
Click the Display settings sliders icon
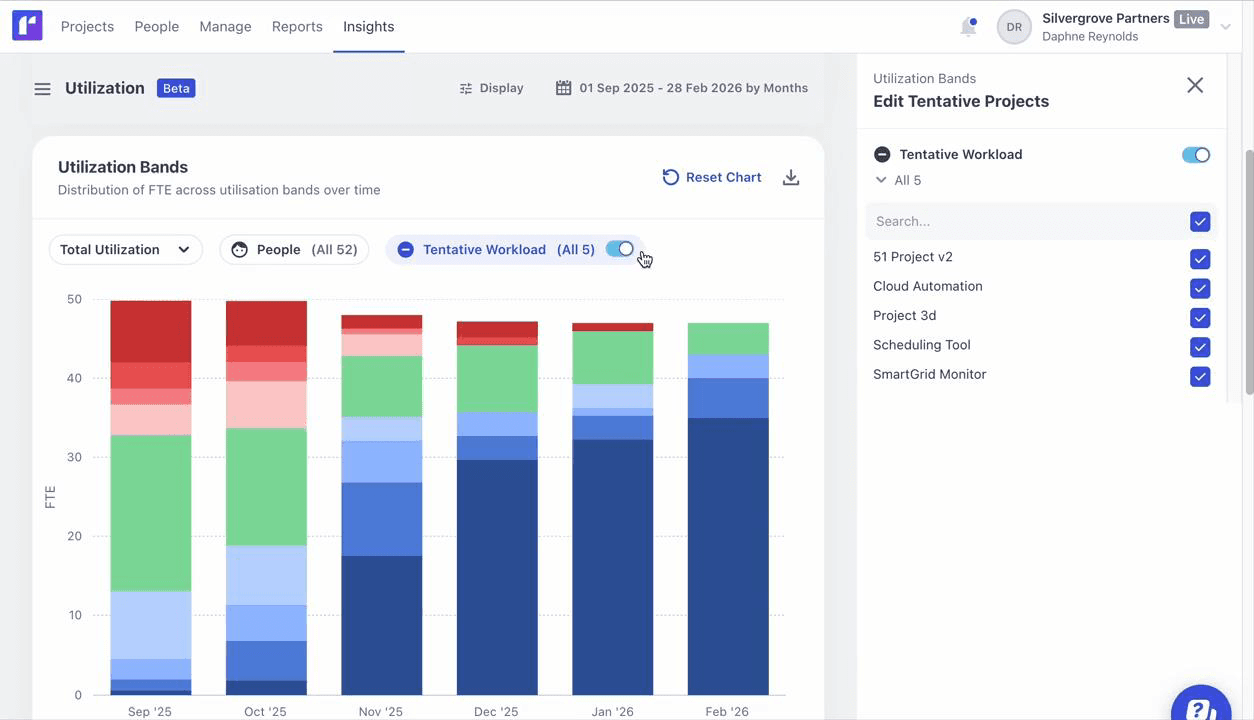coord(466,89)
